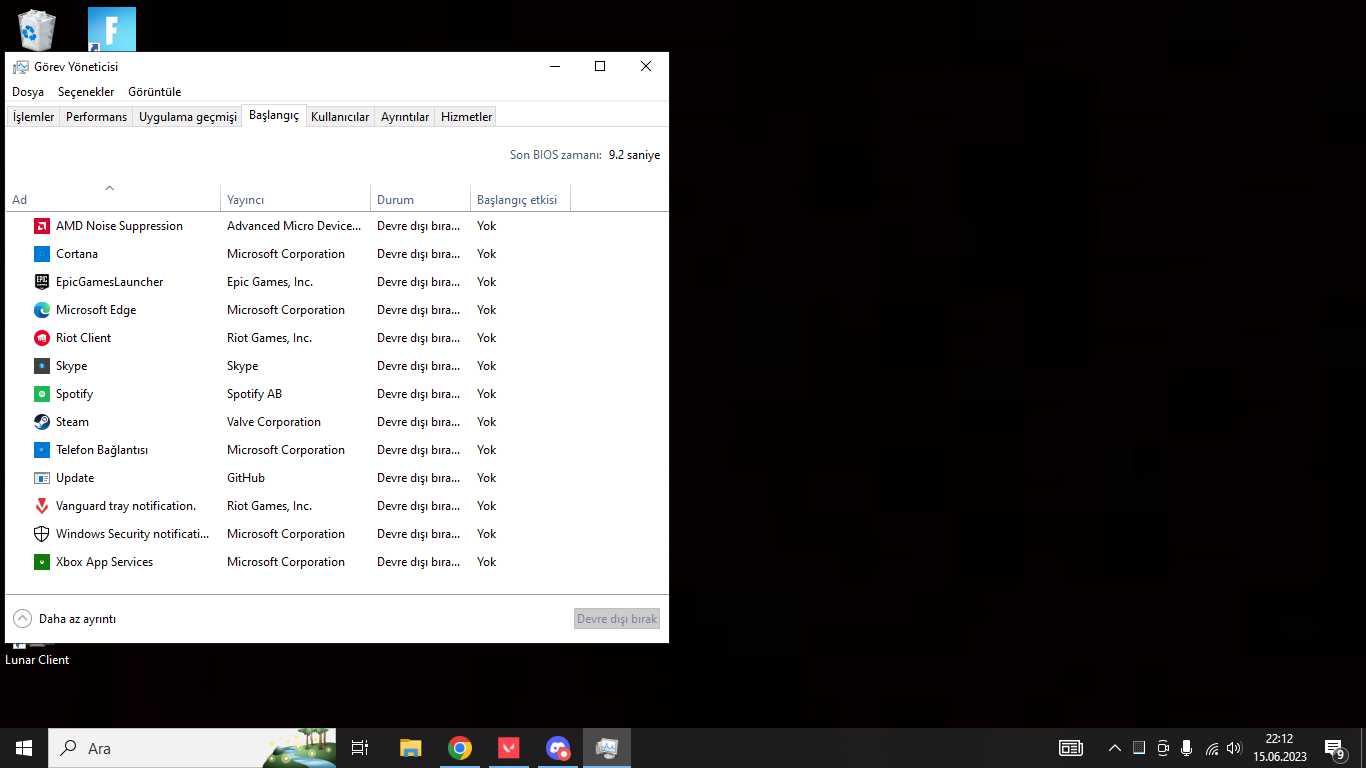Select the Riot Client row icon
This screenshot has width=1366, height=768.
tap(42, 338)
